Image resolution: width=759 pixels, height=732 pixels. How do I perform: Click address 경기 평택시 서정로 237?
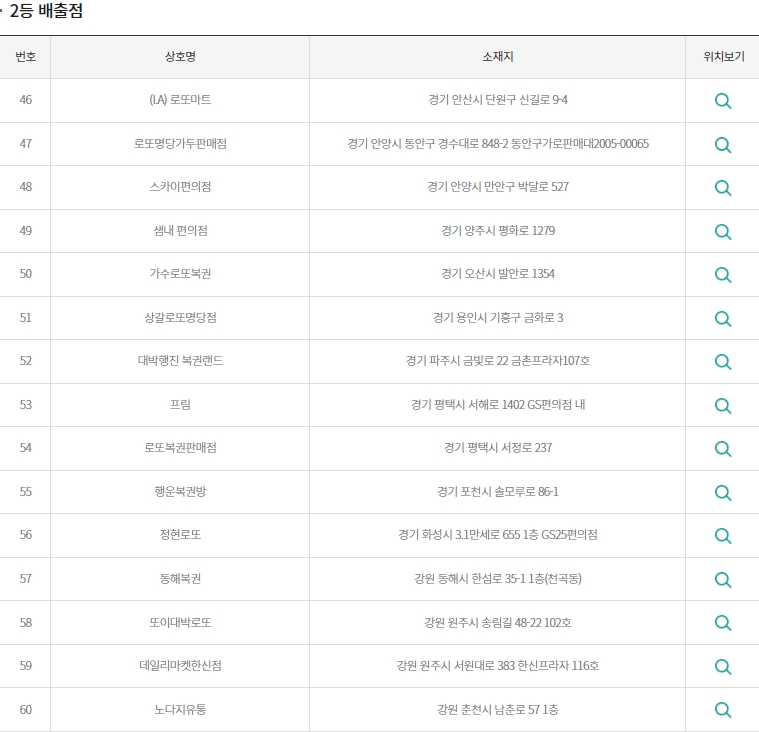click(x=498, y=448)
